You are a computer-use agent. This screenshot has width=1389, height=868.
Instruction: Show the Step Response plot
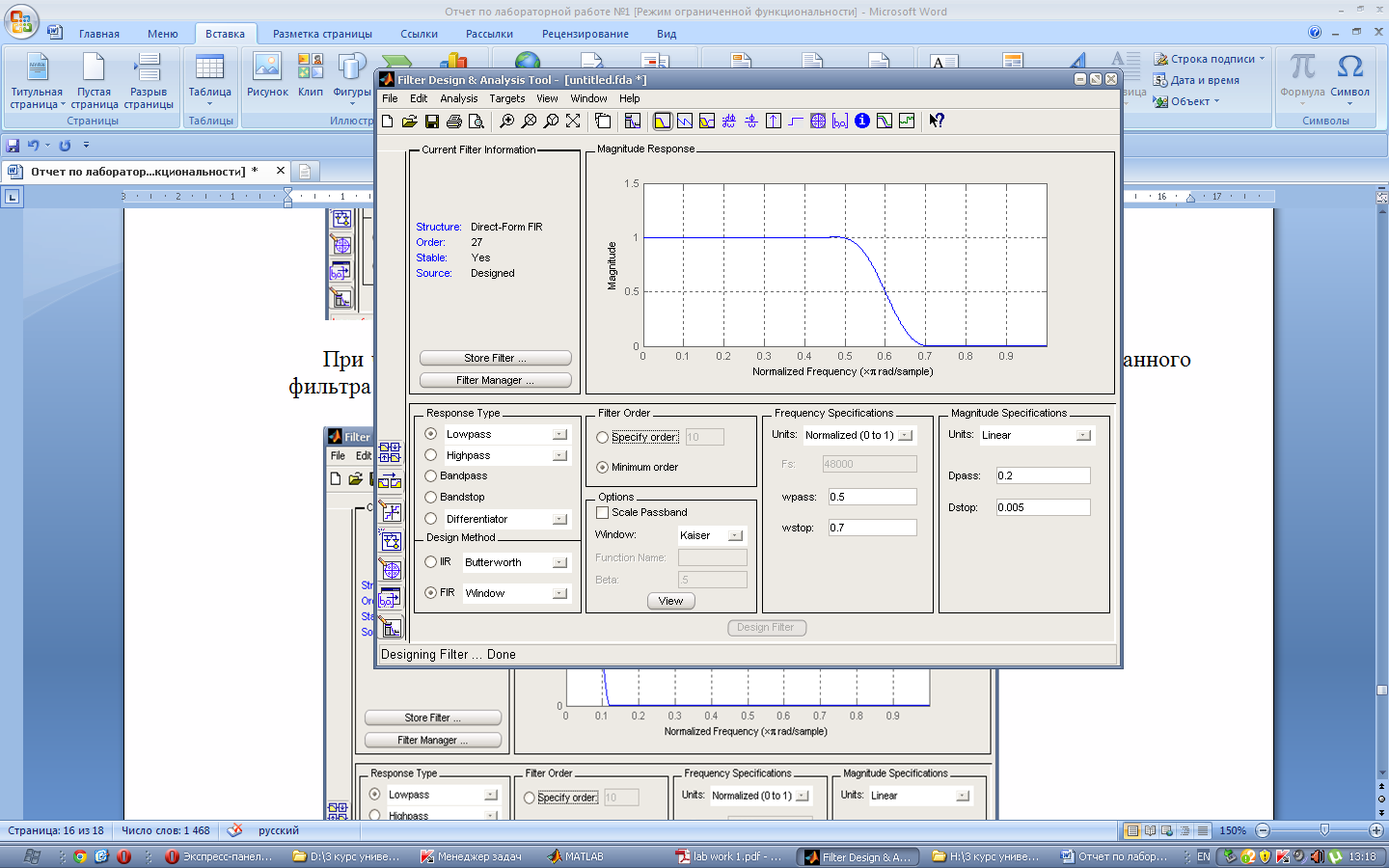(x=796, y=122)
